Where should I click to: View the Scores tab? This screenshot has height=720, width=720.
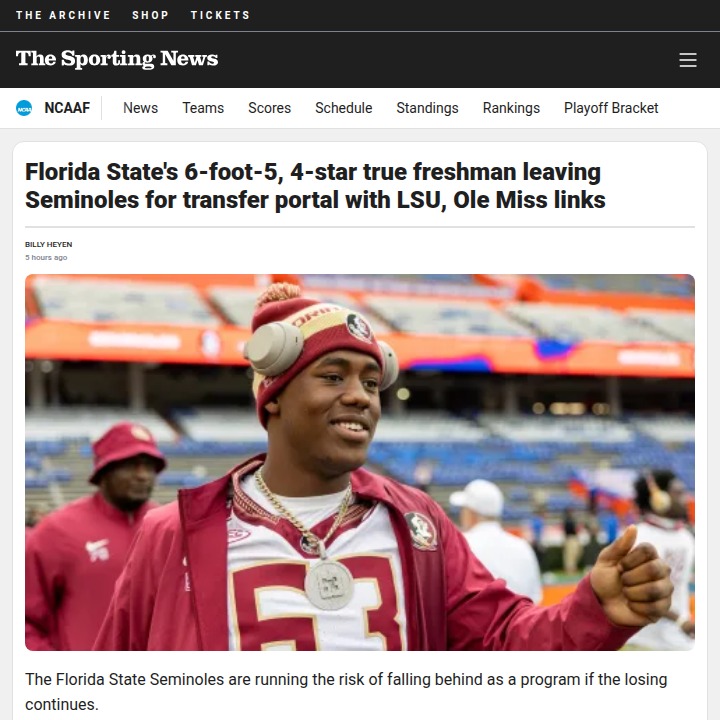pos(270,108)
